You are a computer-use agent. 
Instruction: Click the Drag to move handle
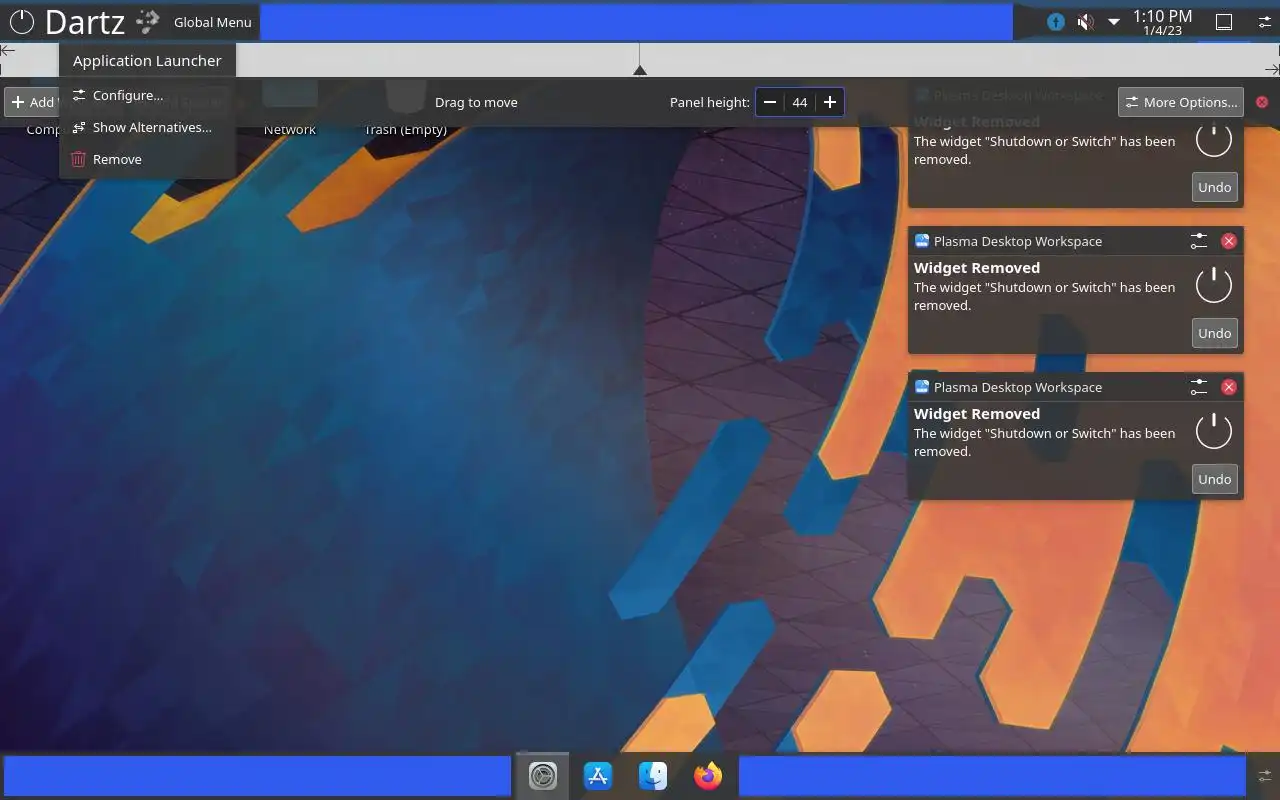[476, 102]
